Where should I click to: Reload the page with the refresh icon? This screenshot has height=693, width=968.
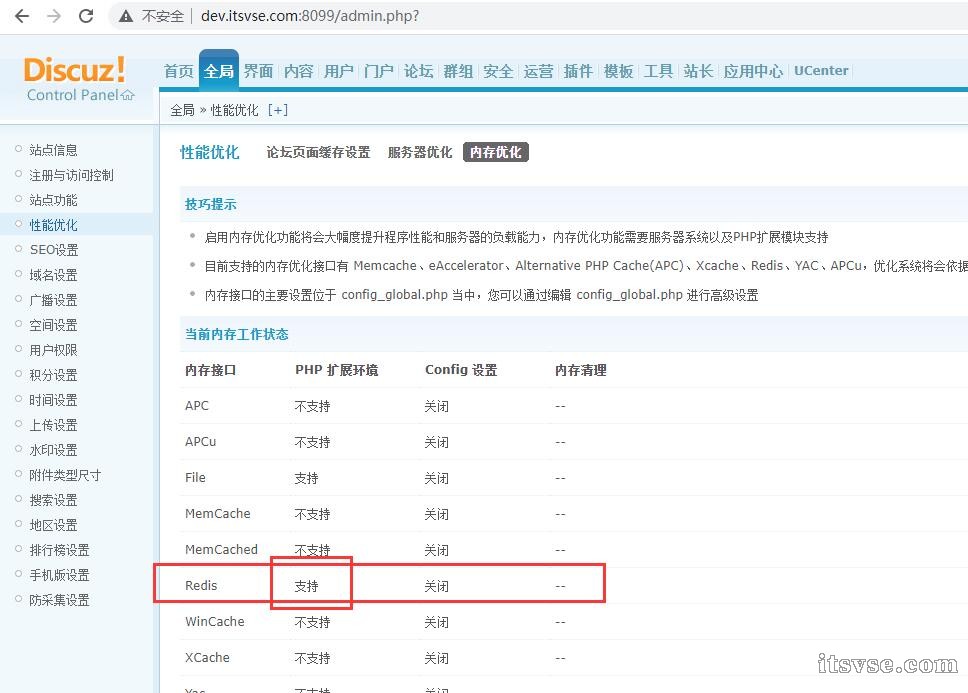coord(86,16)
